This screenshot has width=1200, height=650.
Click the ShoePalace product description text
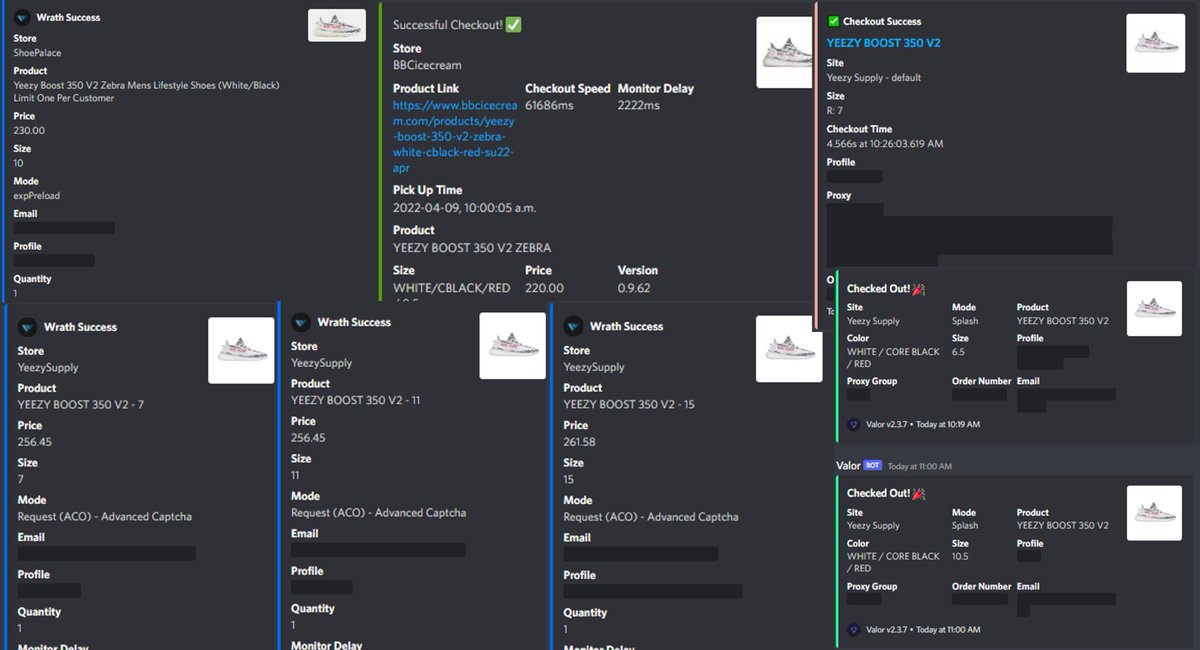coord(147,91)
